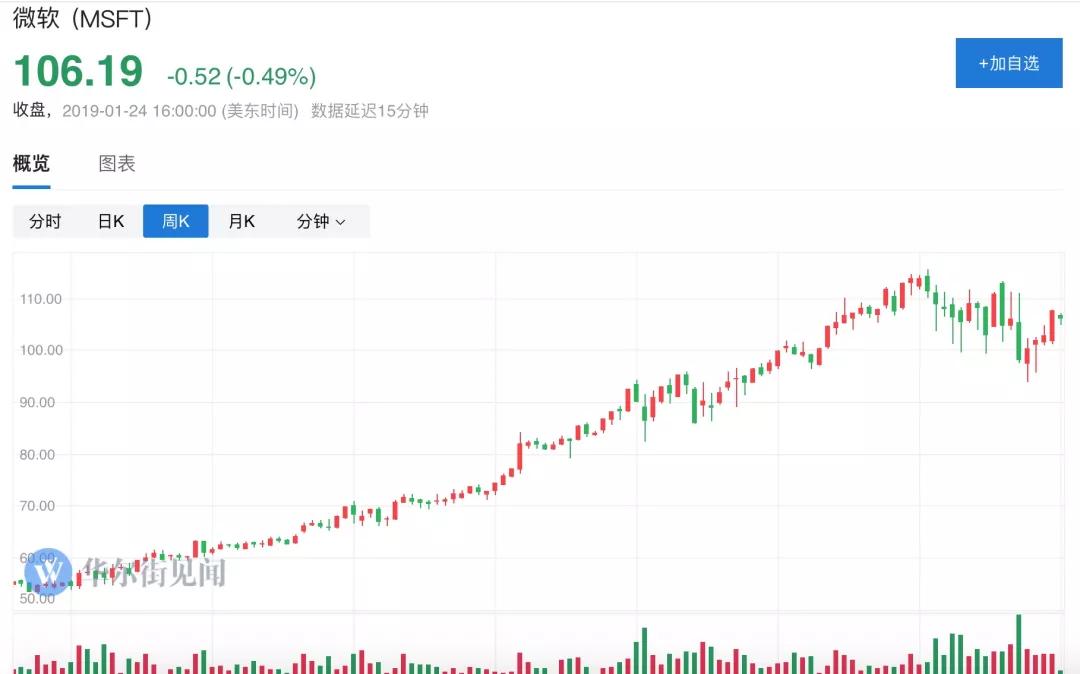Select the 分时 intraday chart mode
The height and width of the screenshot is (674, 1080).
45,221
